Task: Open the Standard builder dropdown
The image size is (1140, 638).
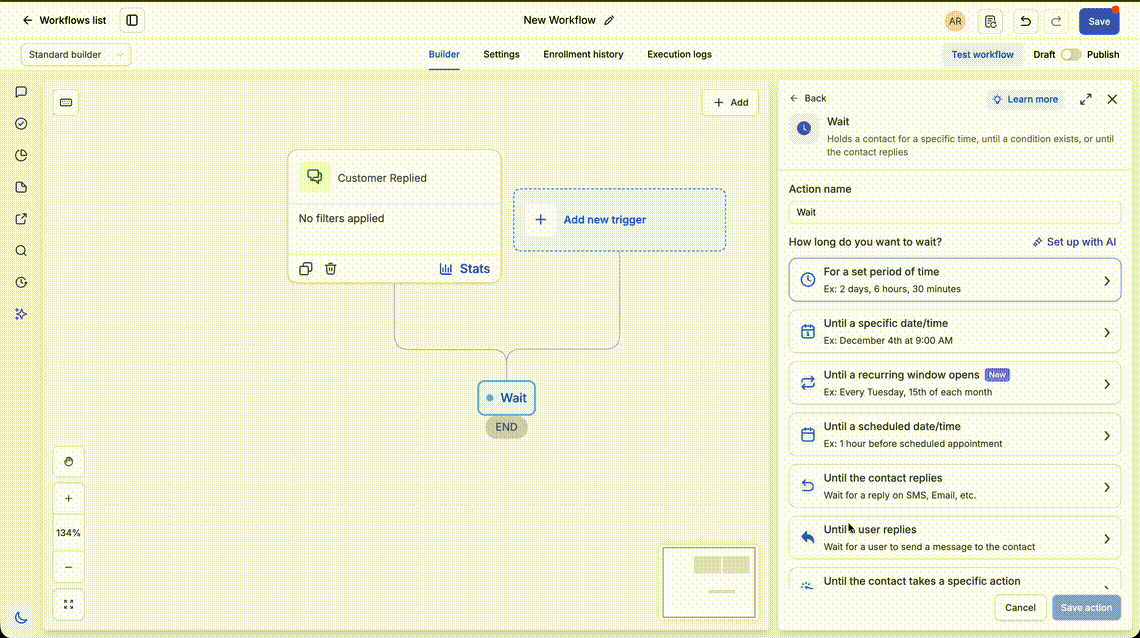Action: tap(76, 54)
